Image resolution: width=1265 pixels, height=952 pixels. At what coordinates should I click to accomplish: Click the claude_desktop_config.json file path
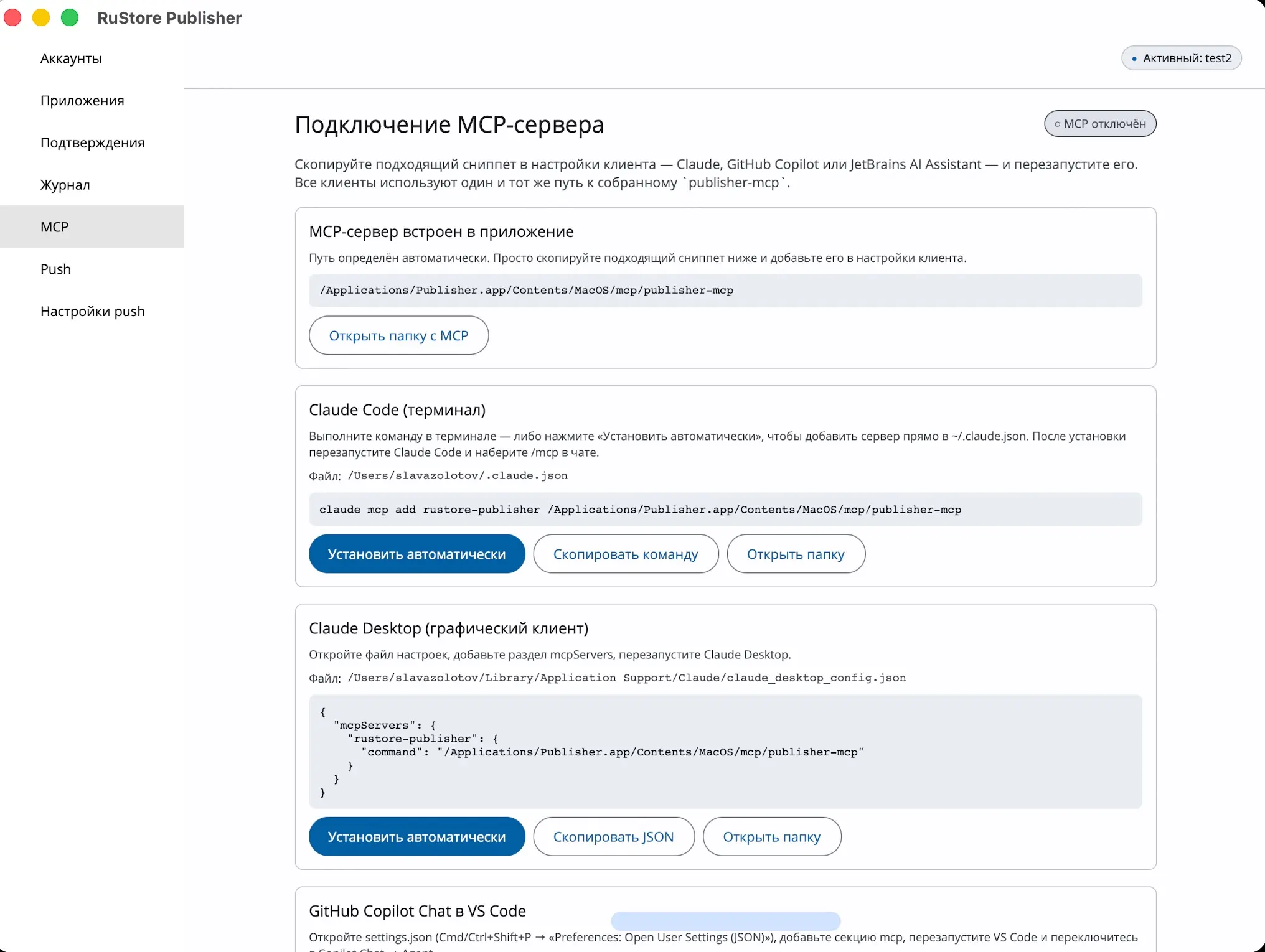point(626,678)
